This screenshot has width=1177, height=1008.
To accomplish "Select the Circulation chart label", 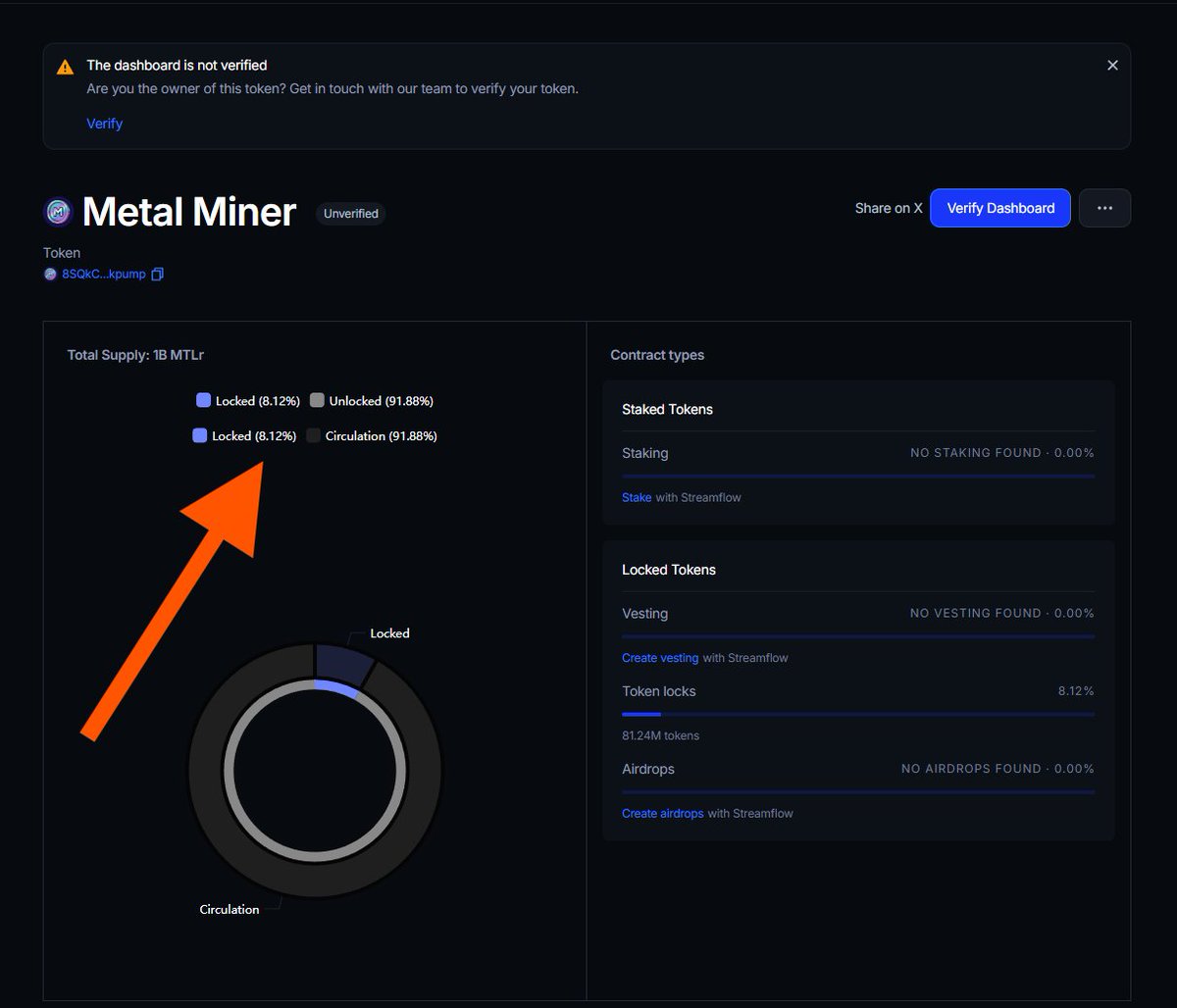I will (230, 910).
